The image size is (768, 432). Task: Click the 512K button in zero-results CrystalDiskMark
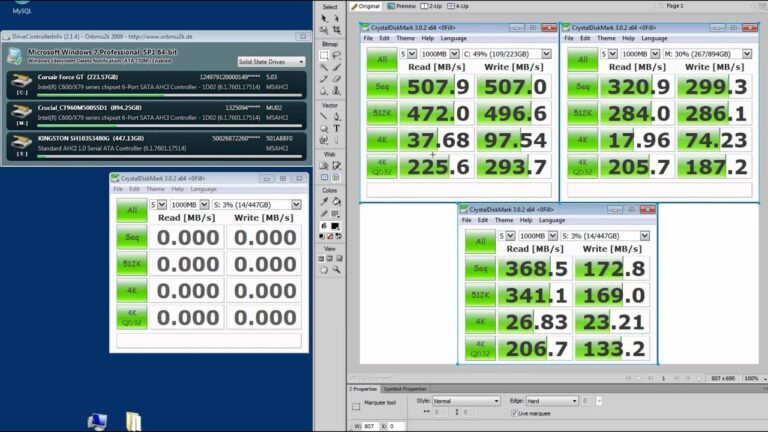132,264
